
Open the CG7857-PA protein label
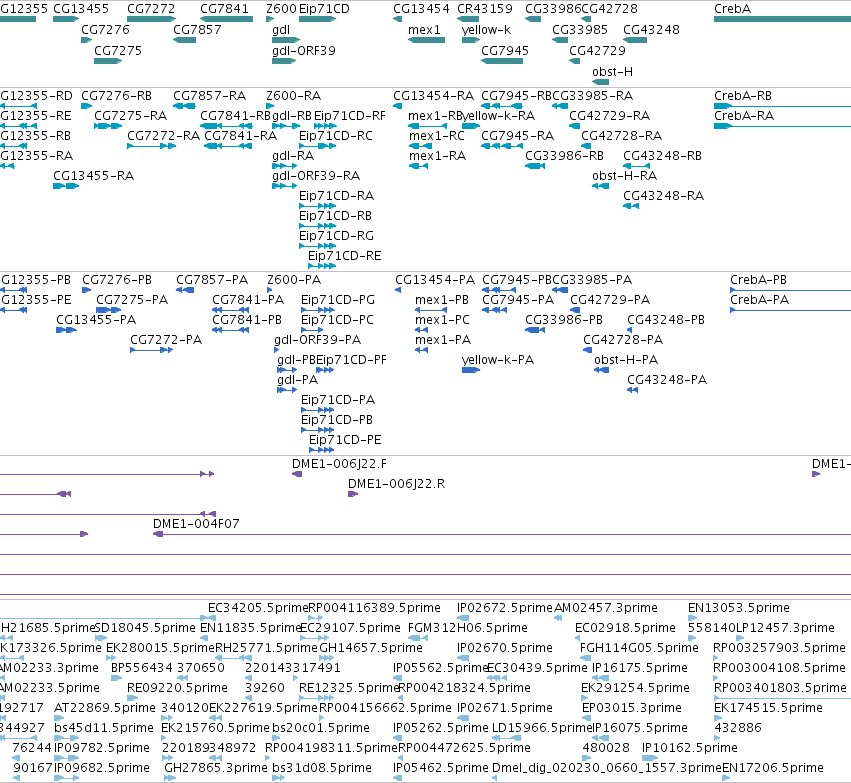point(212,279)
